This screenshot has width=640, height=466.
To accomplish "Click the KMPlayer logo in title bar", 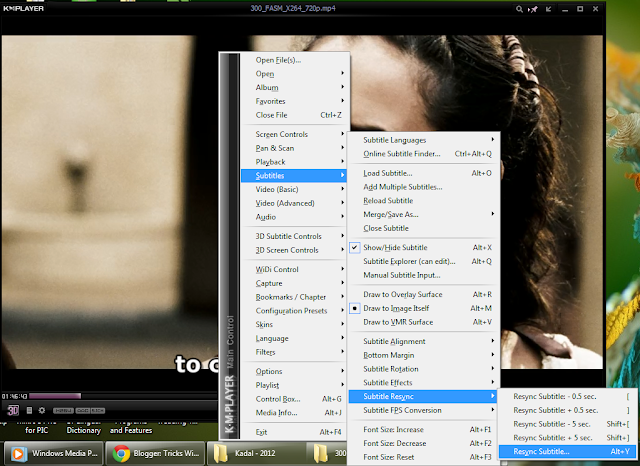I will [23, 8].
